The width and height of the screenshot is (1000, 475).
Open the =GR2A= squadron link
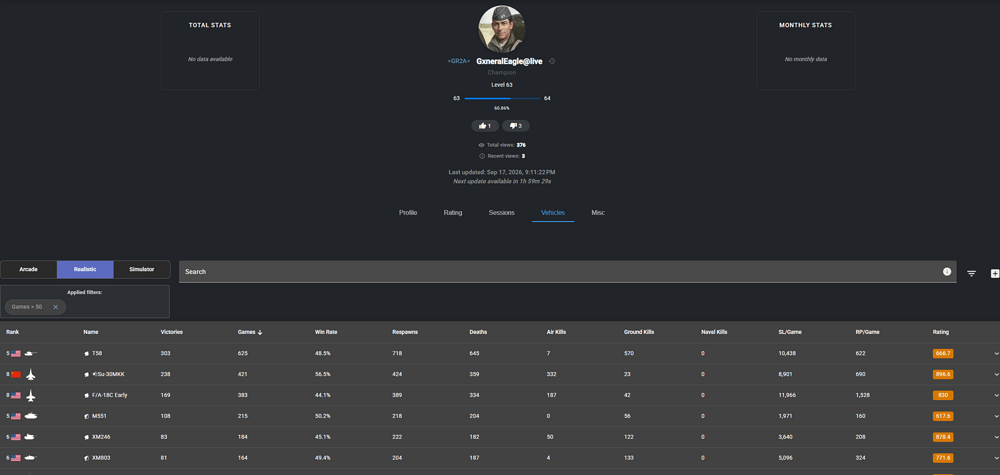tap(459, 61)
